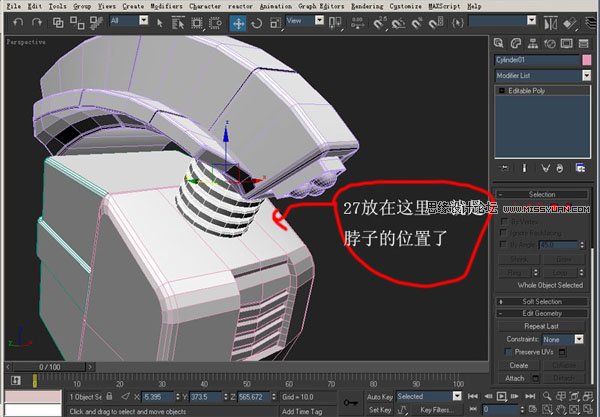Choose the Select and Move tool
The height and width of the screenshot is (417, 600).
[238, 24]
